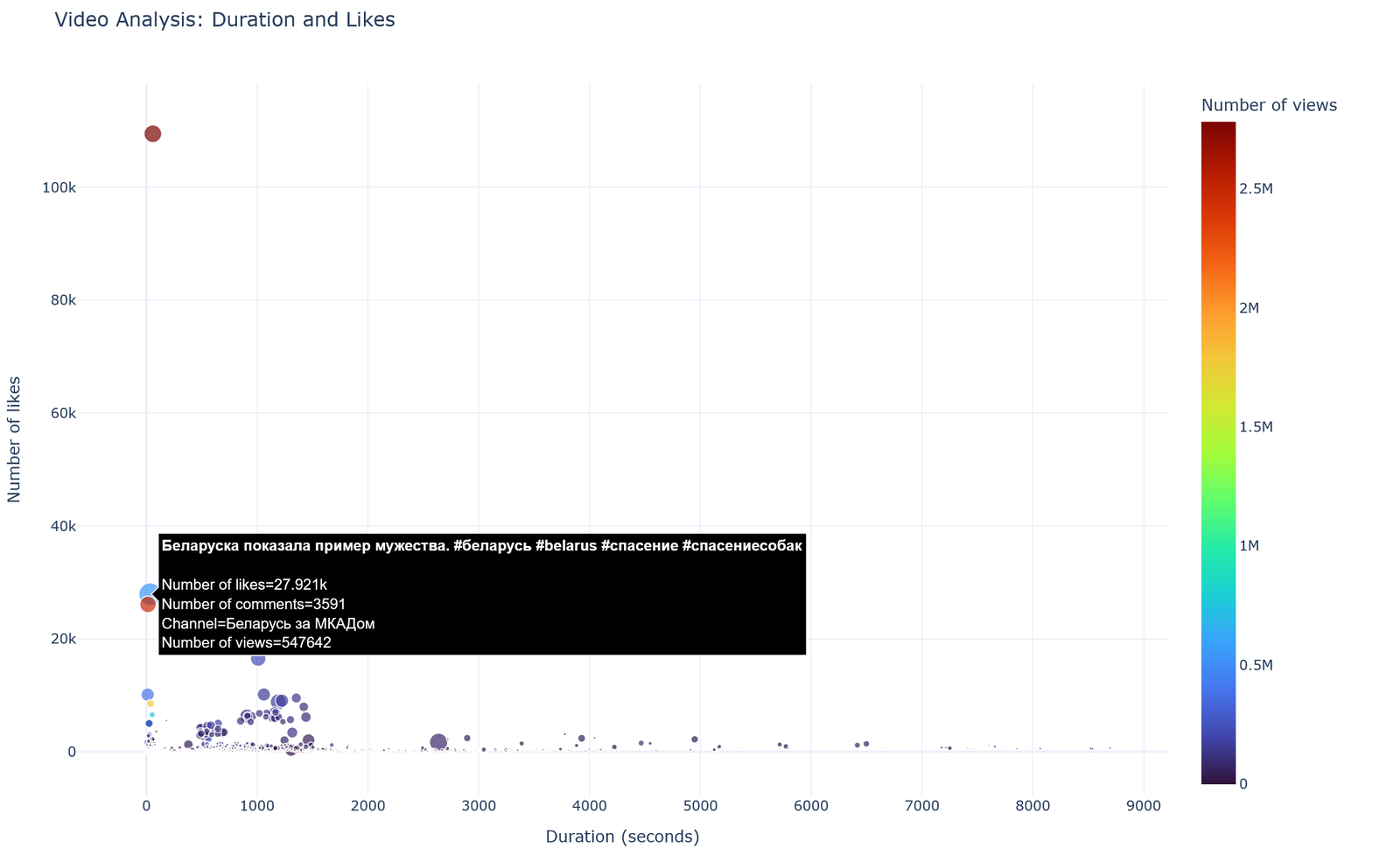This screenshot has width=1400, height=855.
Task: Click the 'Video Analysis: Duration and Likes' chart title
Action: pos(225,19)
